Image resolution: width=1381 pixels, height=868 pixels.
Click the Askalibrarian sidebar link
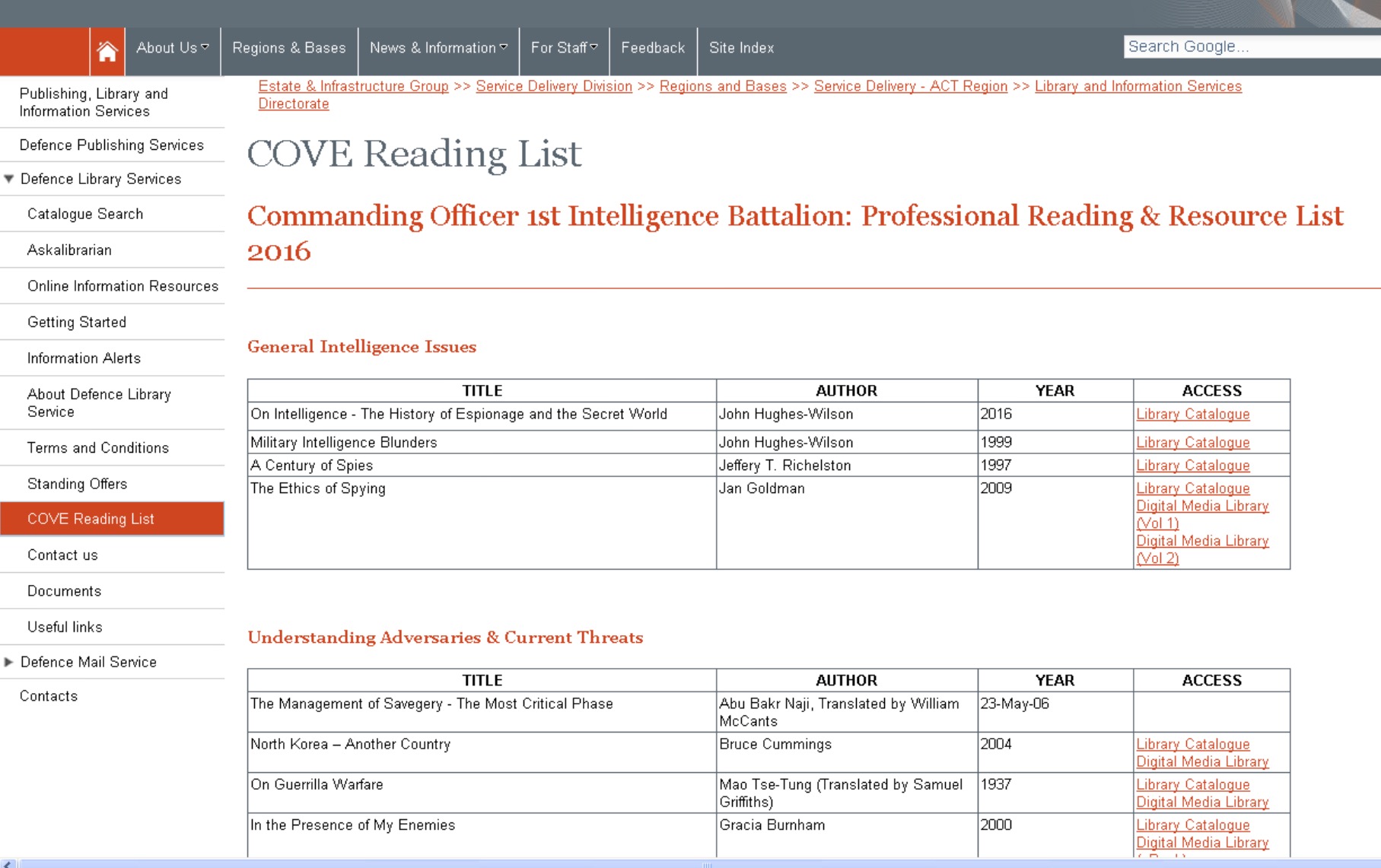tap(69, 250)
